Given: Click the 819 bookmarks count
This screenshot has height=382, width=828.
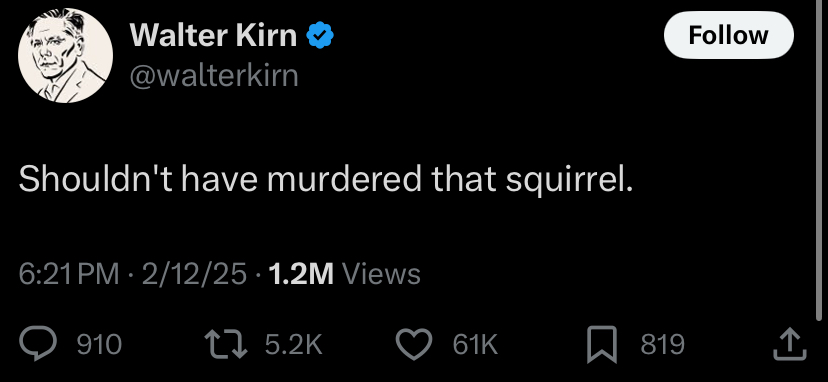Looking at the screenshot, I should (663, 344).
